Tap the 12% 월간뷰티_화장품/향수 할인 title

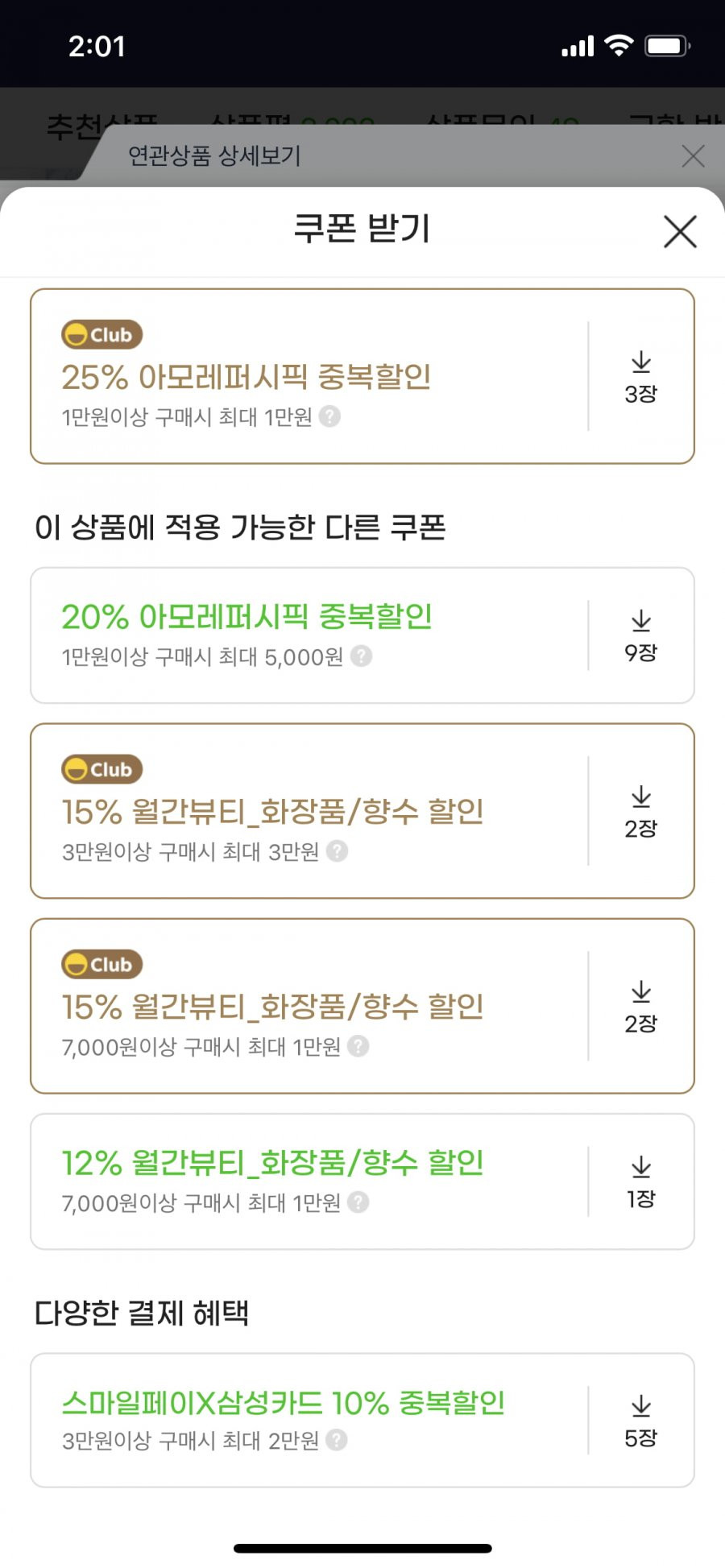pos(272,1163)
